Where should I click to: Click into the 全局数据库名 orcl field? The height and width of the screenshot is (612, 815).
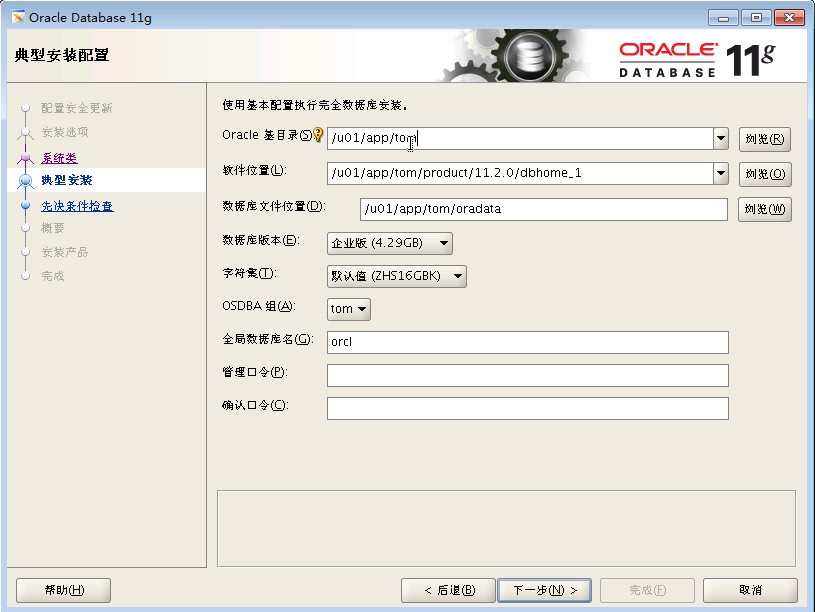(x=528, y=342)
